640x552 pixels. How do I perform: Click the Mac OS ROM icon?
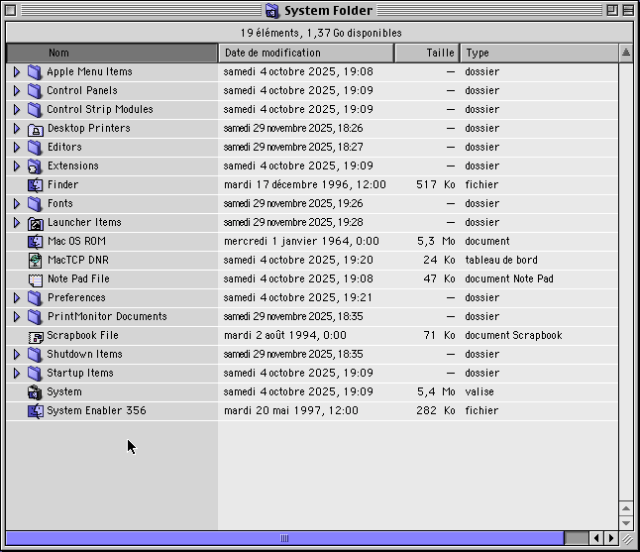(x=35, y=241)
